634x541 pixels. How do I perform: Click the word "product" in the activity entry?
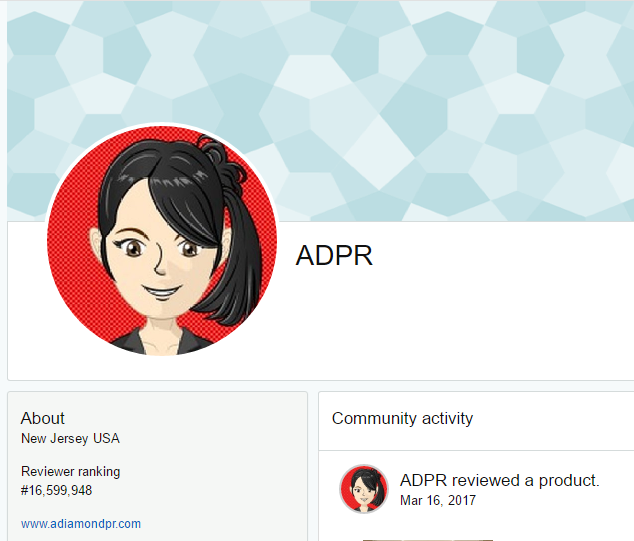pyautogui.click(x=567, y=481)
